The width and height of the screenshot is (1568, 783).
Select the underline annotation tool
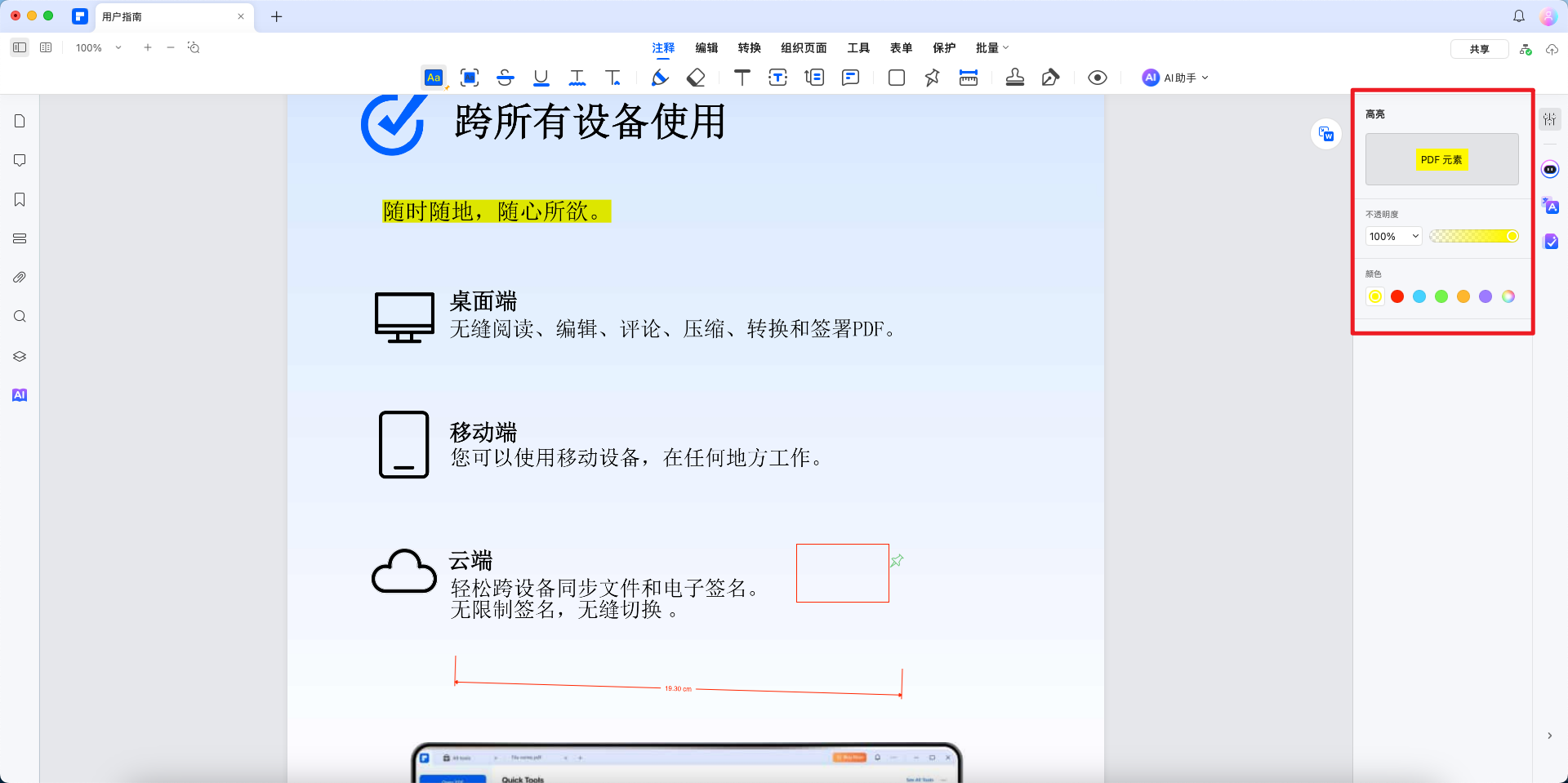(541, 78)
